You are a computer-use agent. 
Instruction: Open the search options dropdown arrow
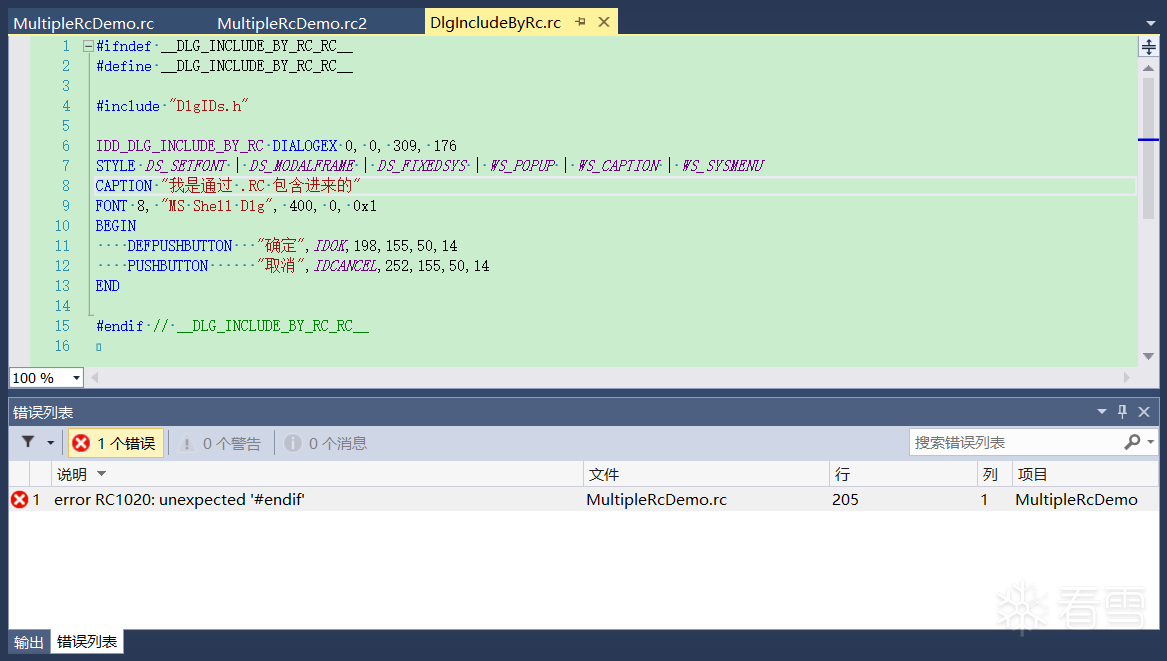[1151, 442]
